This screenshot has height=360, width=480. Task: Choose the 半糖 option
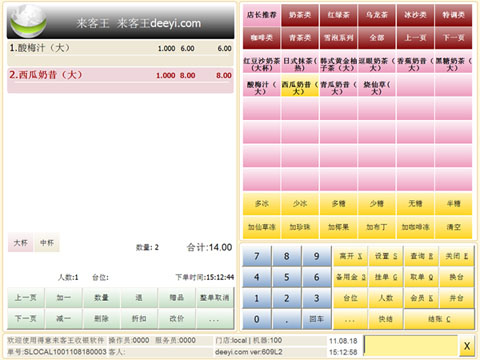pyautogui.click(x=453, y=204)
